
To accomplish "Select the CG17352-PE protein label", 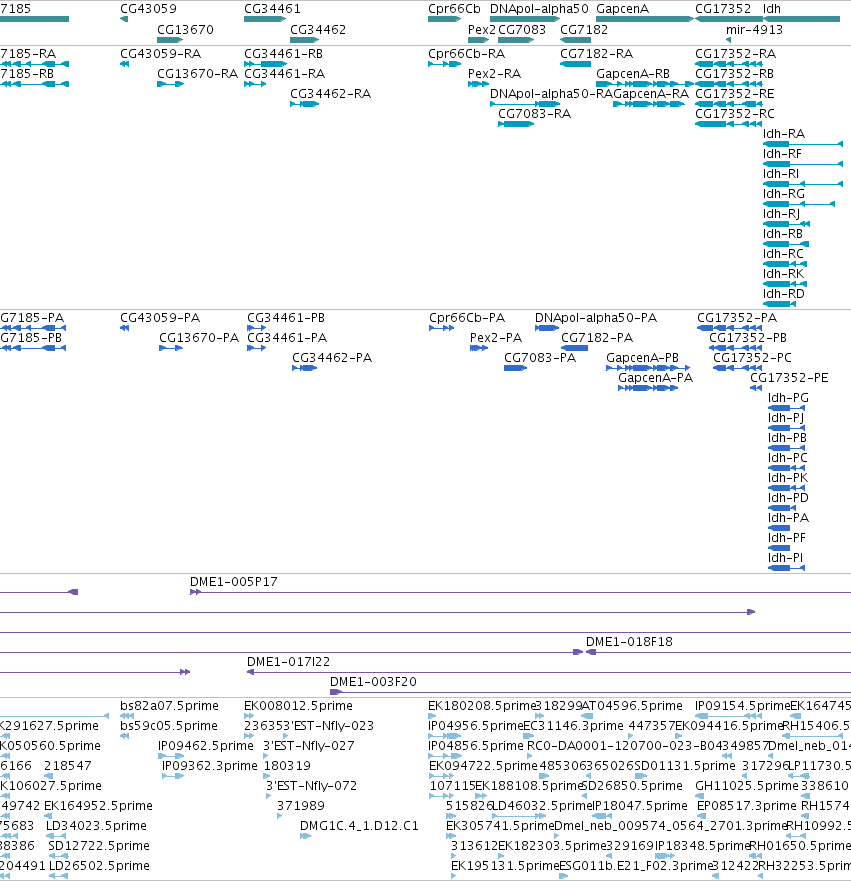I will [789, 378].
